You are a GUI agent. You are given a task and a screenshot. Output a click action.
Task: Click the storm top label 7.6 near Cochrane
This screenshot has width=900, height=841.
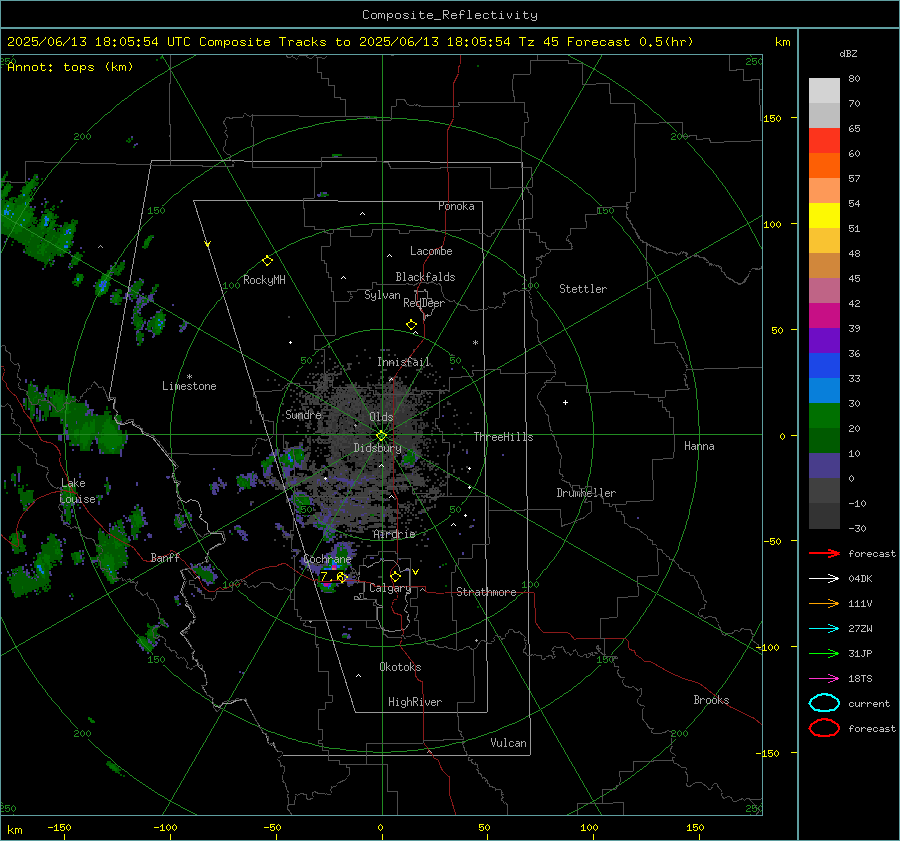[332, 576]
